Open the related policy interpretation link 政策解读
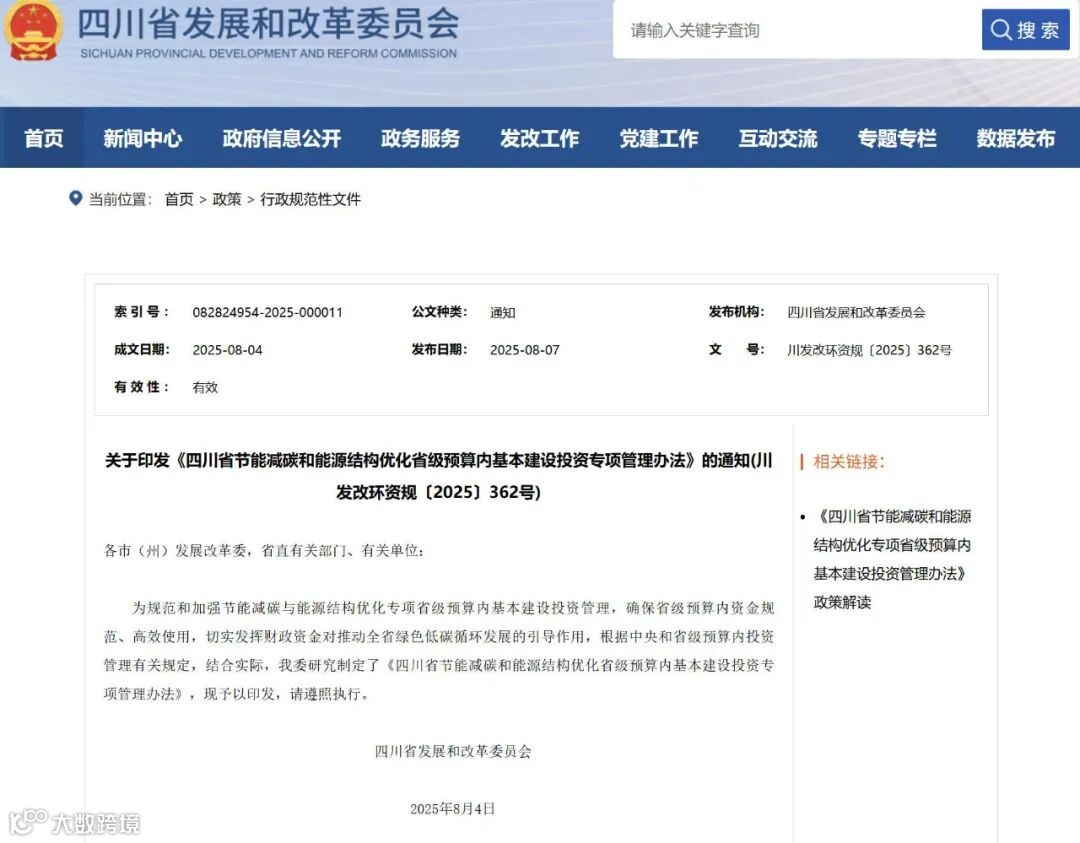 point(892,559)
